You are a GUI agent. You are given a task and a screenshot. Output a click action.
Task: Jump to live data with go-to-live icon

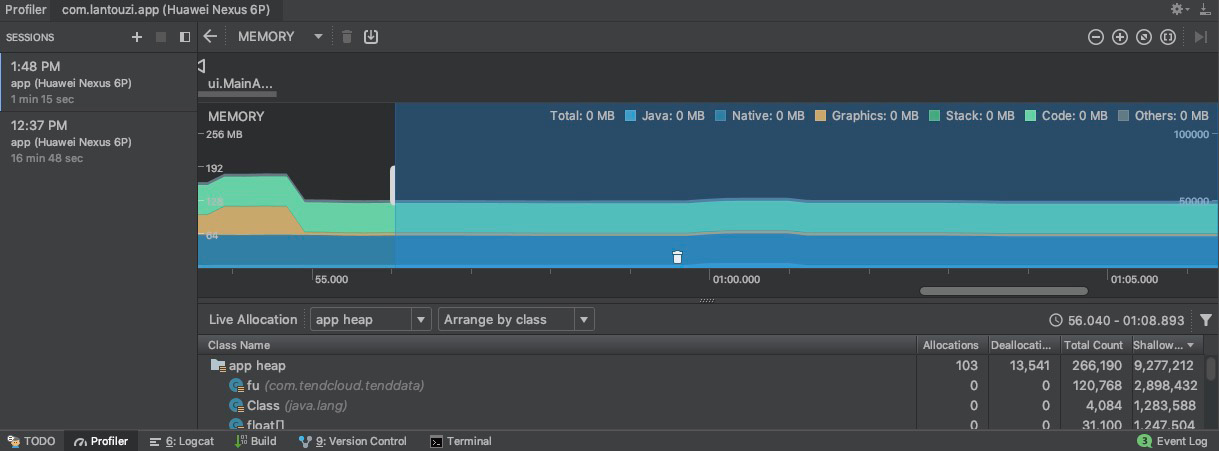[x=1201, y=37]
